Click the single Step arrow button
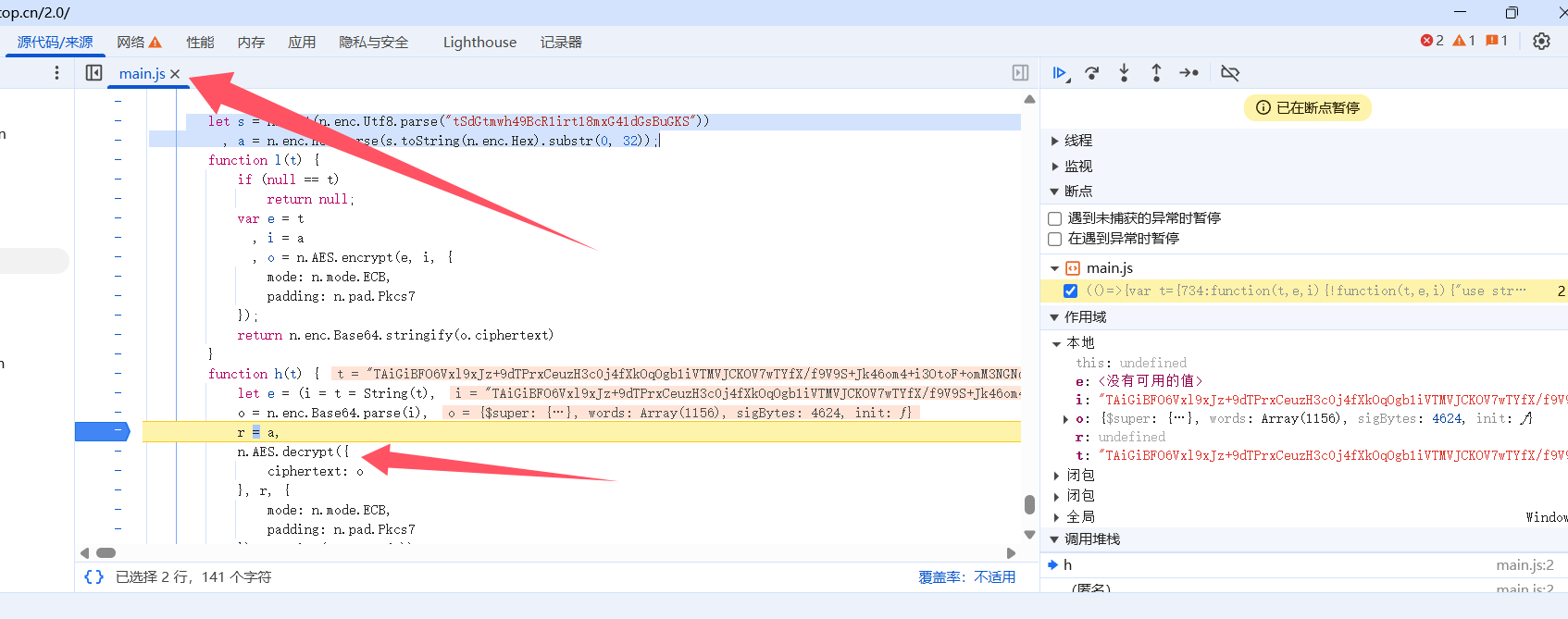This screenshot has height=619, width=1568. tap(1188, 73)
